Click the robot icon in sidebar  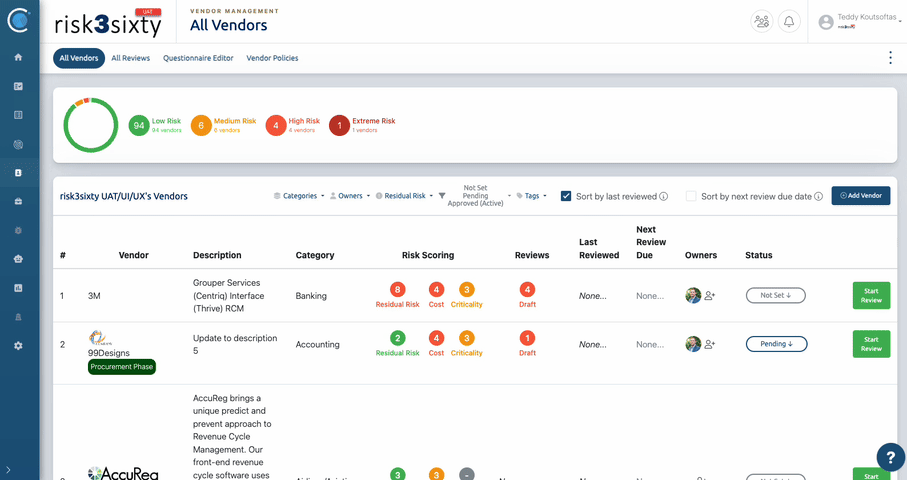coord(19,259)
